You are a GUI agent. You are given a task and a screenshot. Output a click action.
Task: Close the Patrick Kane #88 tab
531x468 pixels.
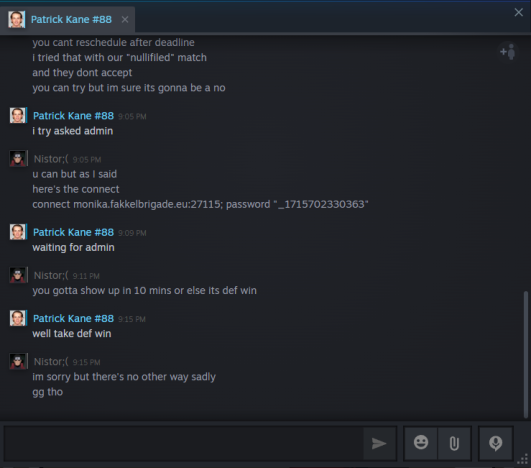coord(125,20)
